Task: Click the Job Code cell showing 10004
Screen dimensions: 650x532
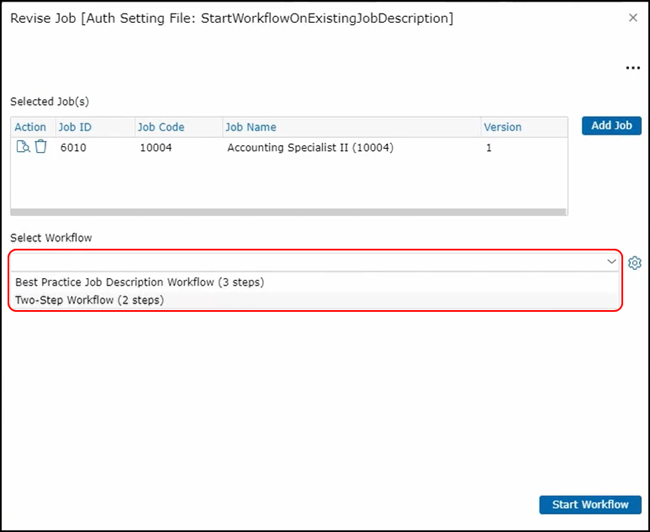Action: (159, 148)
